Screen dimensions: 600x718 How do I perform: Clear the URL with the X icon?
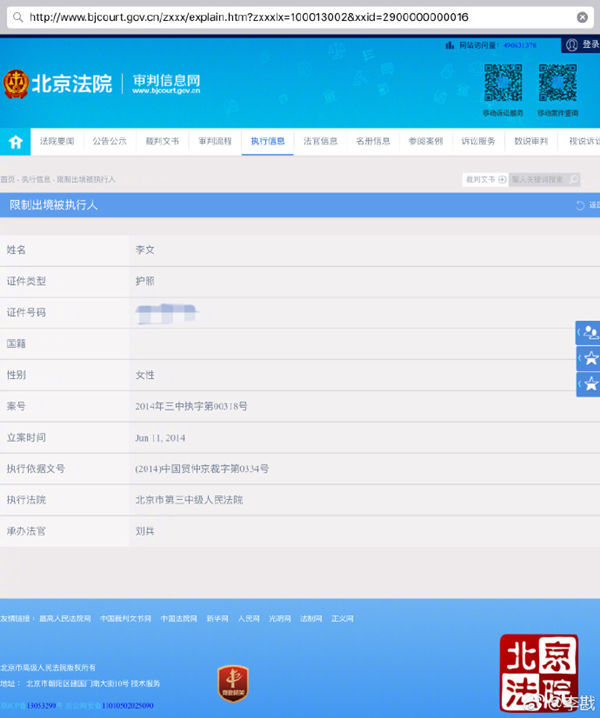[582, 17]
